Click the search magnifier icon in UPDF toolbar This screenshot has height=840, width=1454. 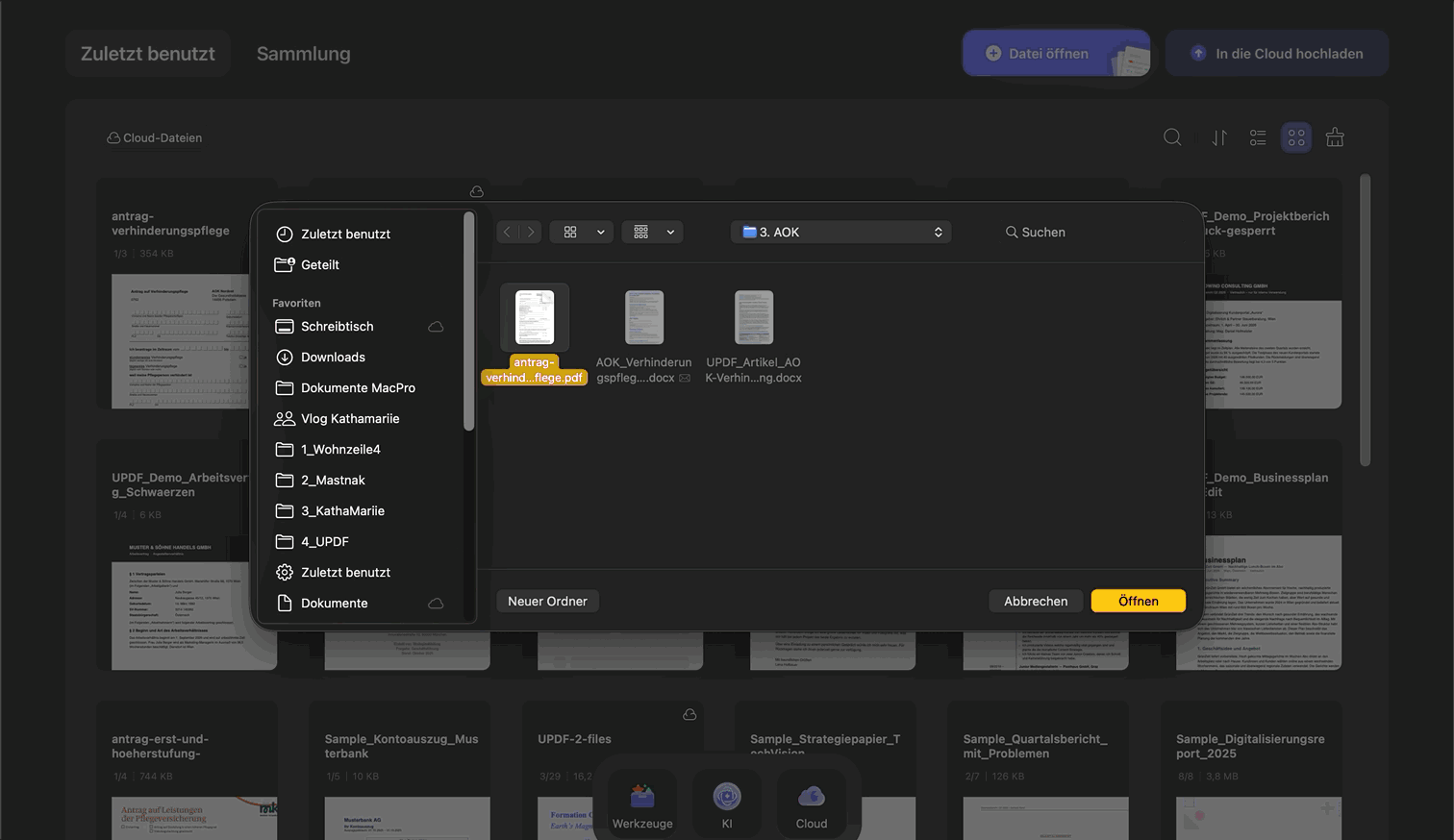pos(1172,137)
